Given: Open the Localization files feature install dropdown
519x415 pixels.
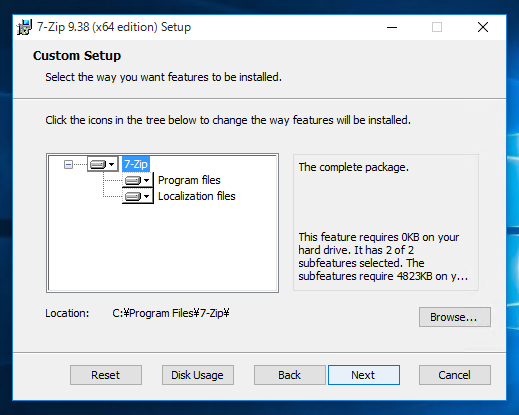Looking at the screenshot, I should 138,196.
